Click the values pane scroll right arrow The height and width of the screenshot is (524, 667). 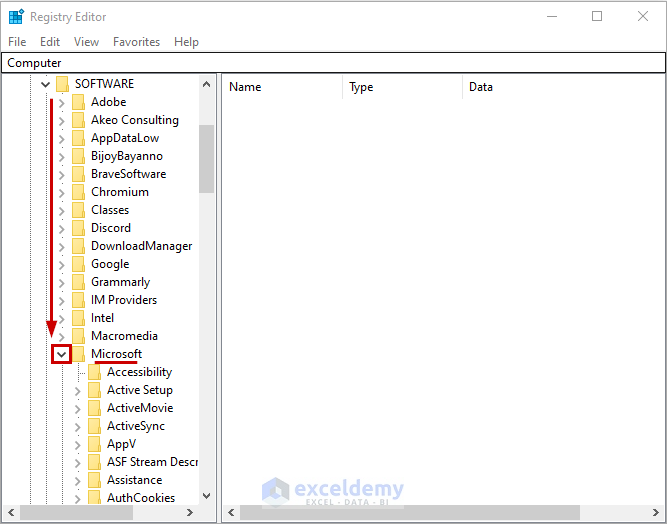coord(656,513)
